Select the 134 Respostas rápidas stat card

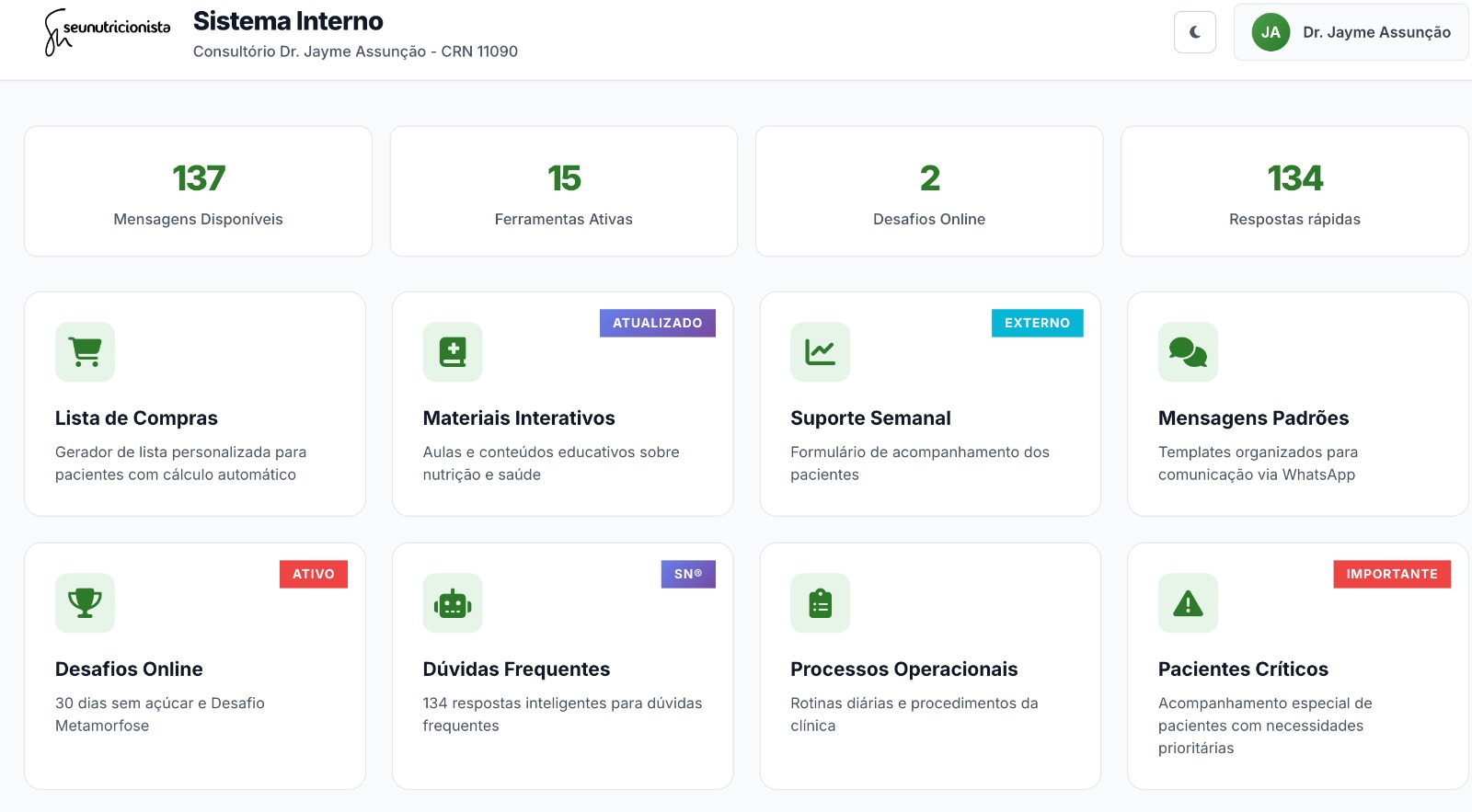(1294, 191)
